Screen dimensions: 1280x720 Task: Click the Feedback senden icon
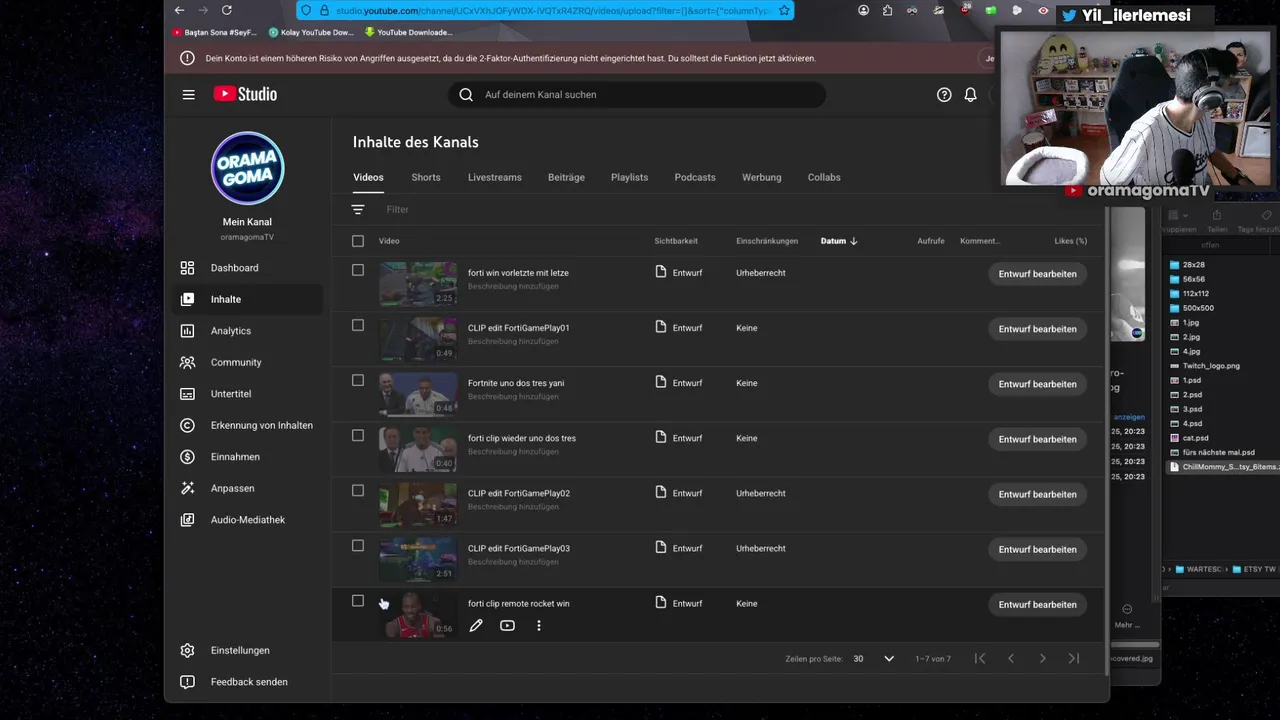[187, 682]
